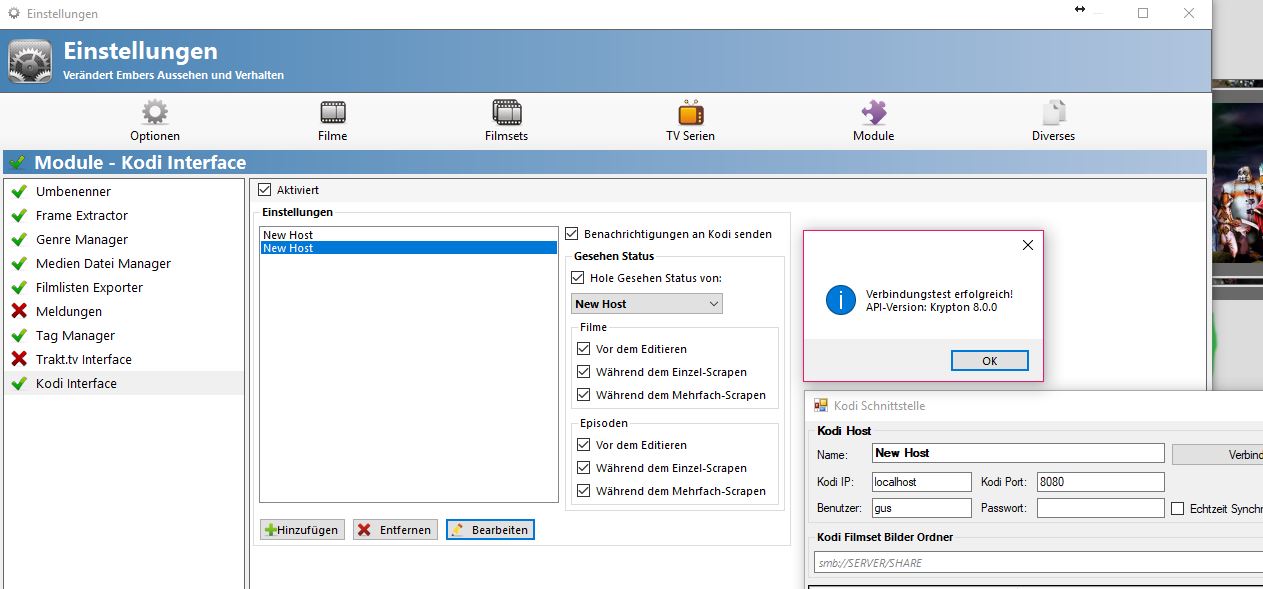Select the Trakt.tv Interface module
Screen dimensions: 1263x589
click(124, 359)
